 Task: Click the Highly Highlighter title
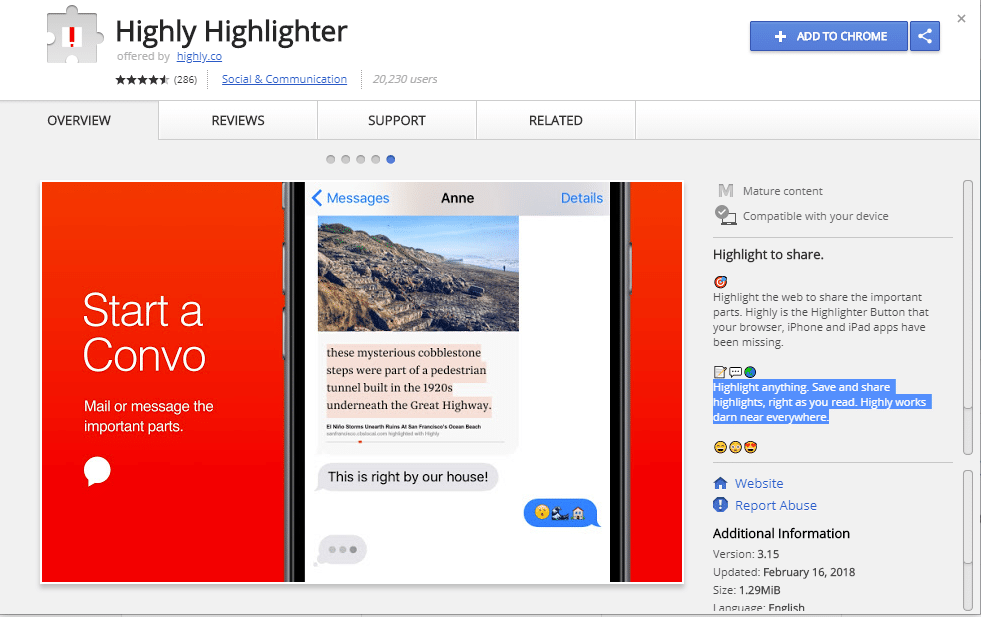click(231, 31)
